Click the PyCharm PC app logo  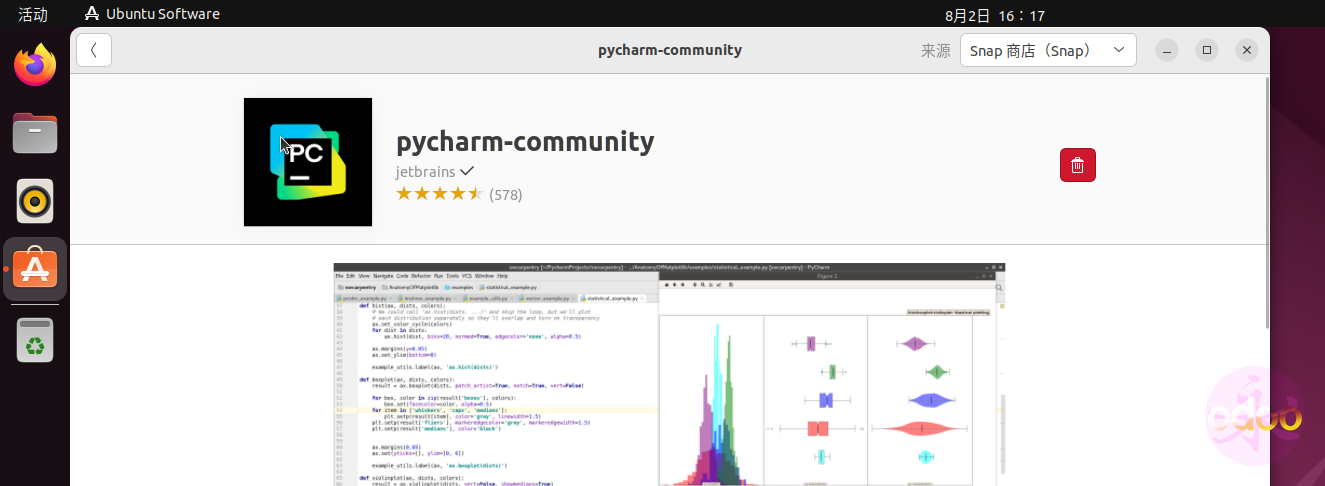pyautogui.click(x=308, y=162)
